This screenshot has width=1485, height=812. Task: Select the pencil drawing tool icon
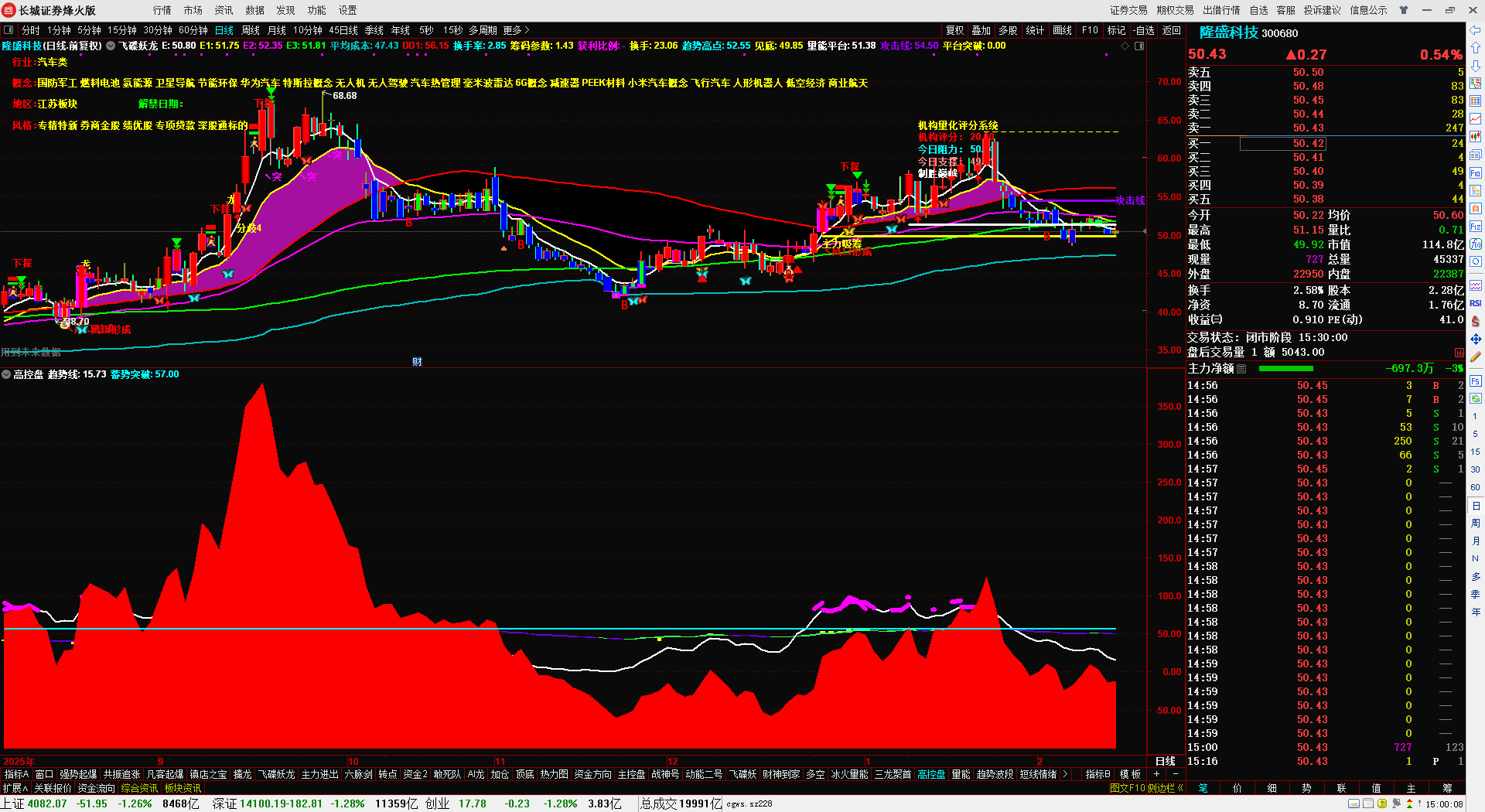(1476, 357)
